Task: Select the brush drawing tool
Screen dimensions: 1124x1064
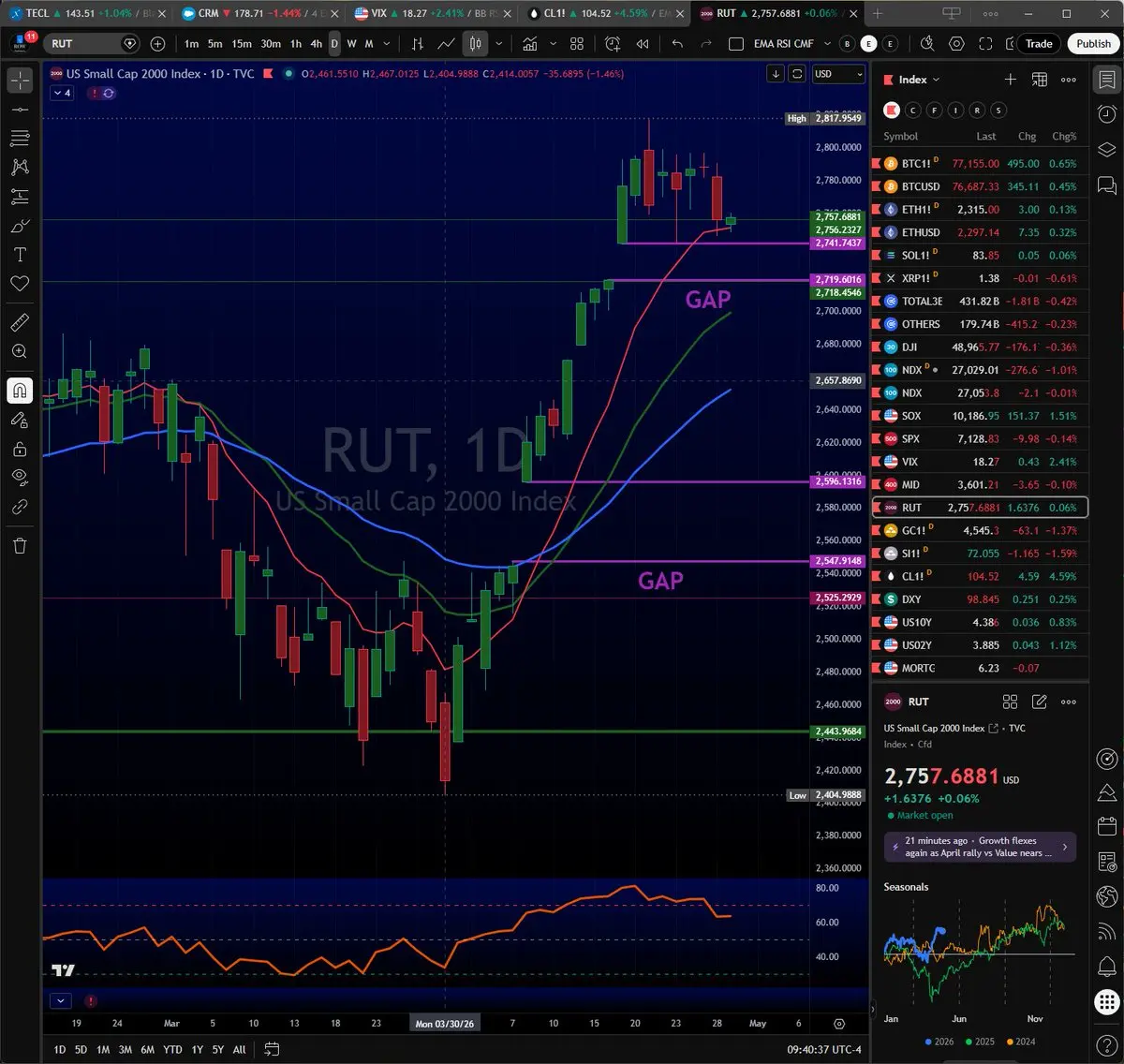Action: (x=20, y=226)
